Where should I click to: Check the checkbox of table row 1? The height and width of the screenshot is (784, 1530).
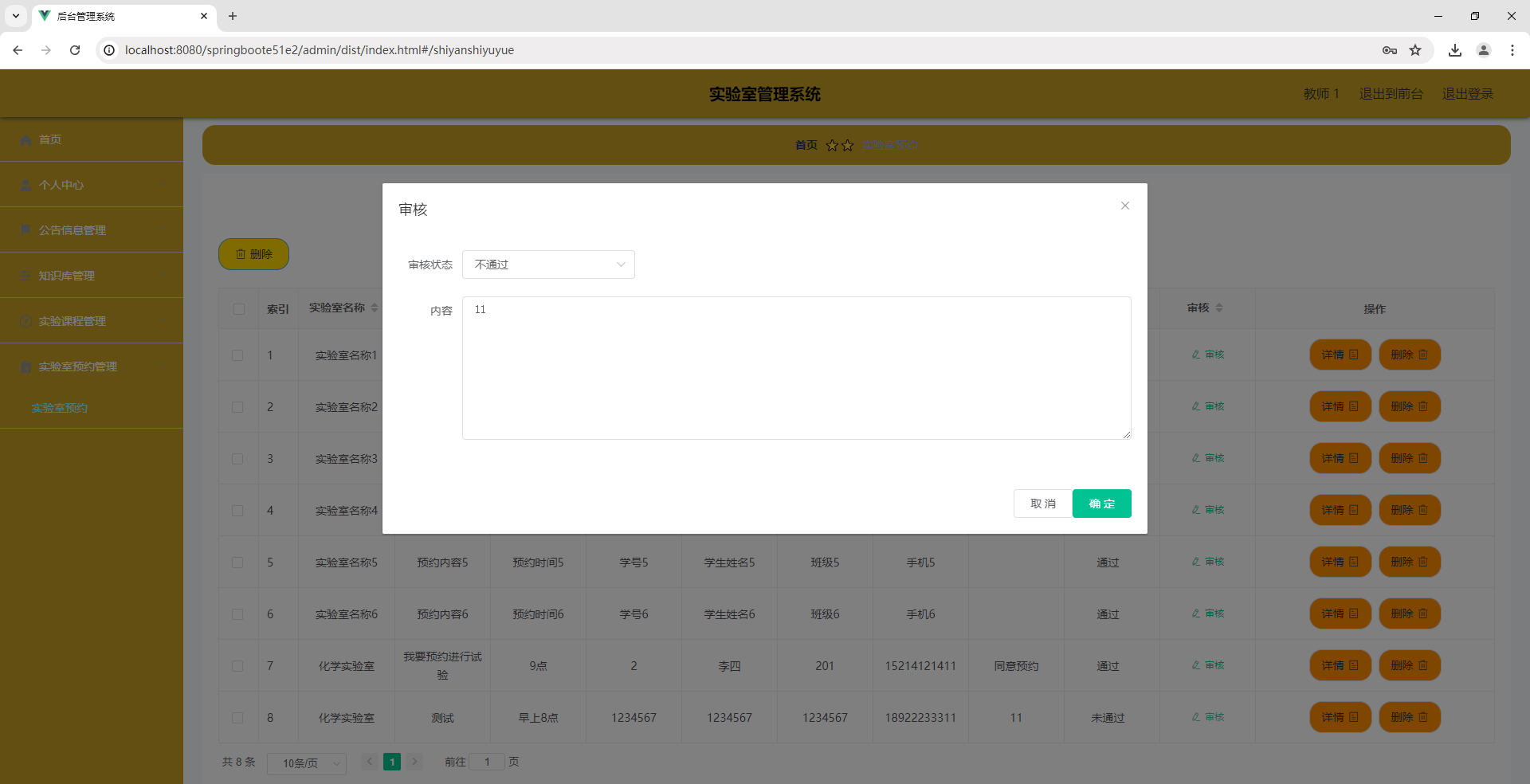(237, 355)
